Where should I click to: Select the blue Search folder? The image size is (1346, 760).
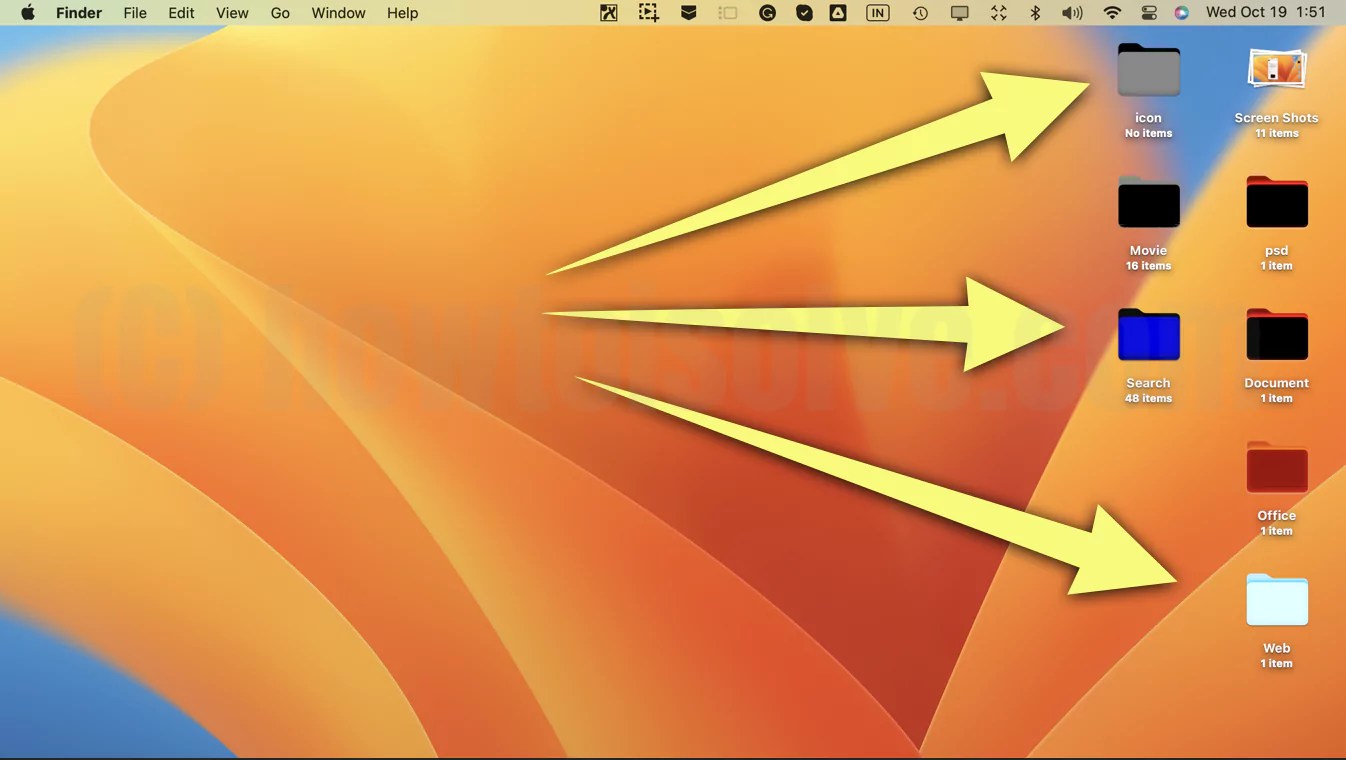tap(1148, 335)
